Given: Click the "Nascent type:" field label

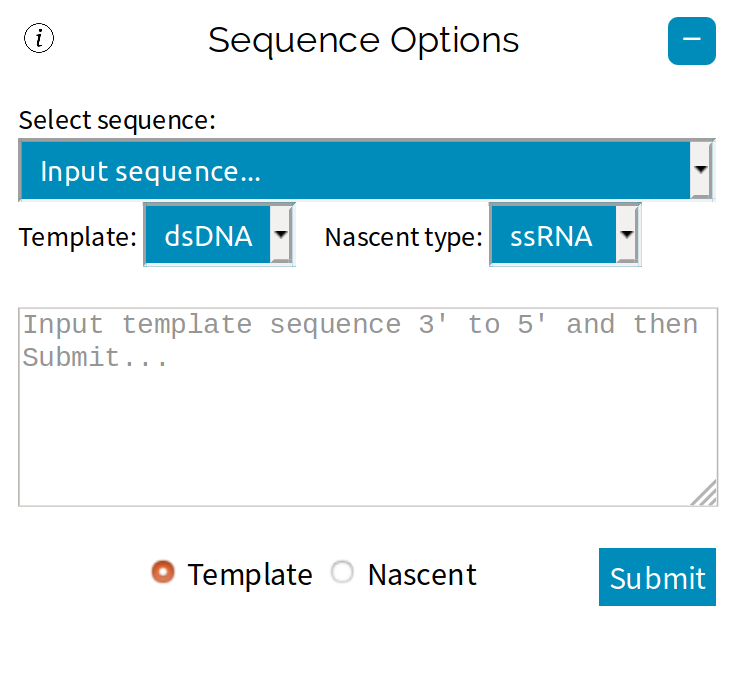Looking at the screenshot, I should click(404, 237).
